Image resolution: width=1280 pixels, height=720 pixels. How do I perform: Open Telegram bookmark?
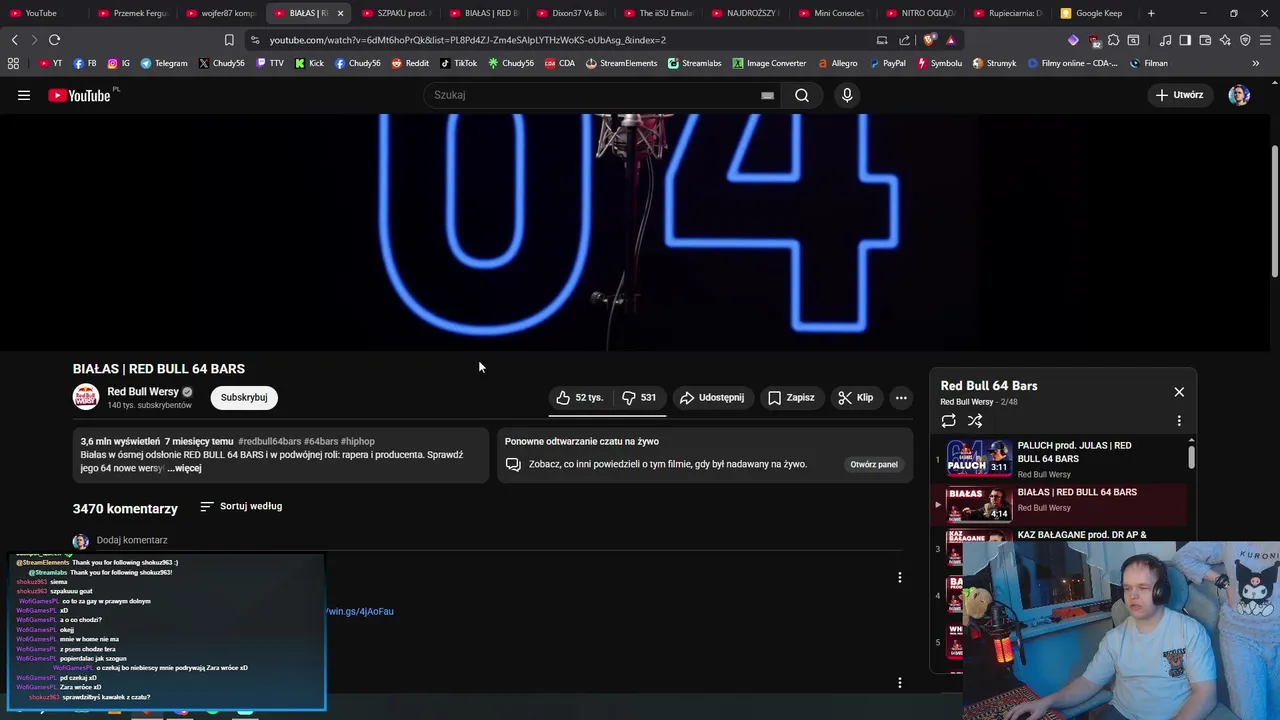(x=164, y=63)
